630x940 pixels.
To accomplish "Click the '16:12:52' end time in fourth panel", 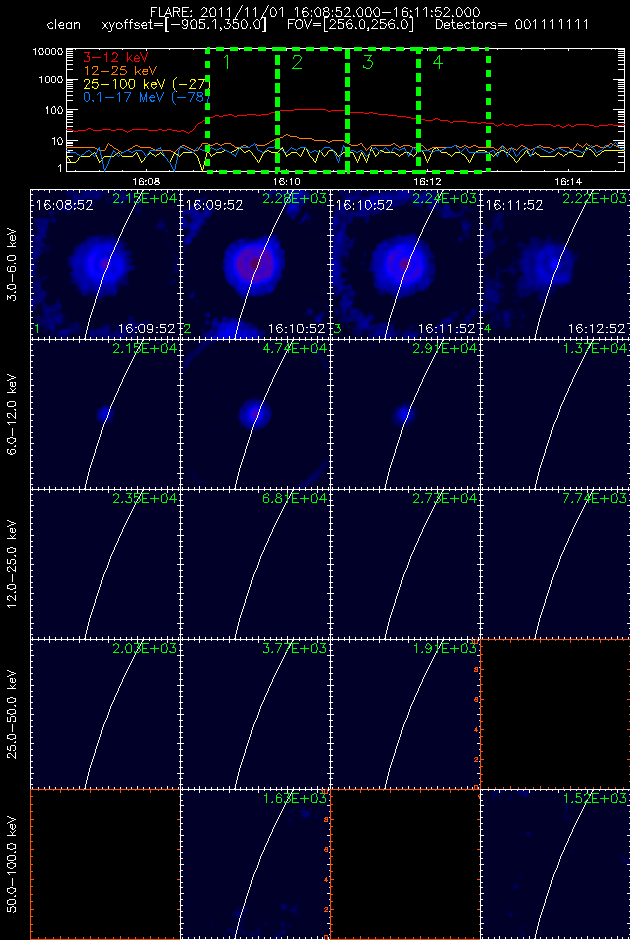I will tap(596, 329).
